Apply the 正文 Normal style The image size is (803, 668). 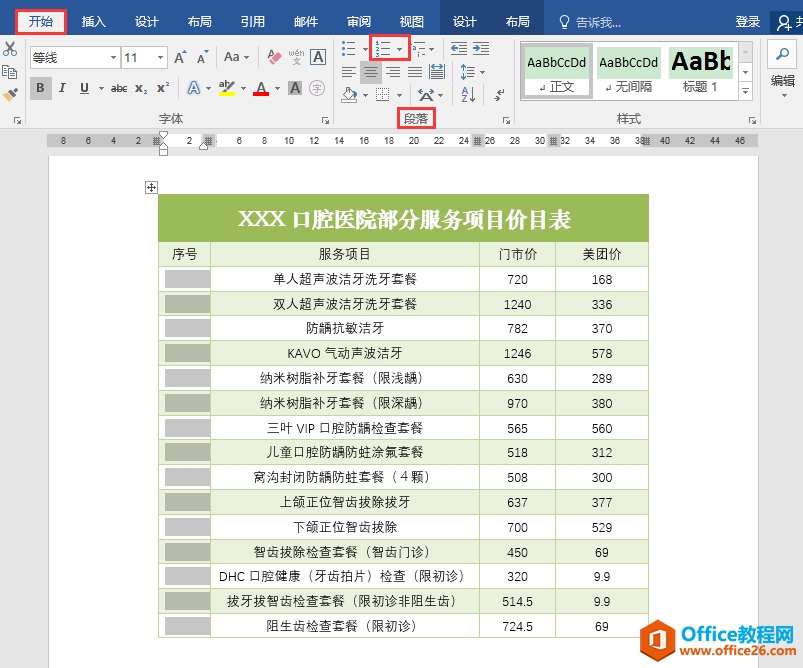click(556, 71)
